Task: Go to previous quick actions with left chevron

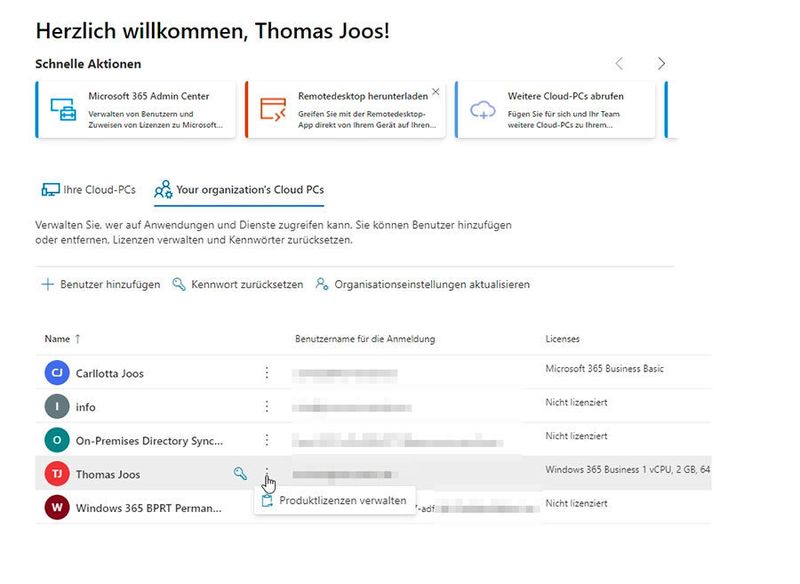Action: [619, 64]
